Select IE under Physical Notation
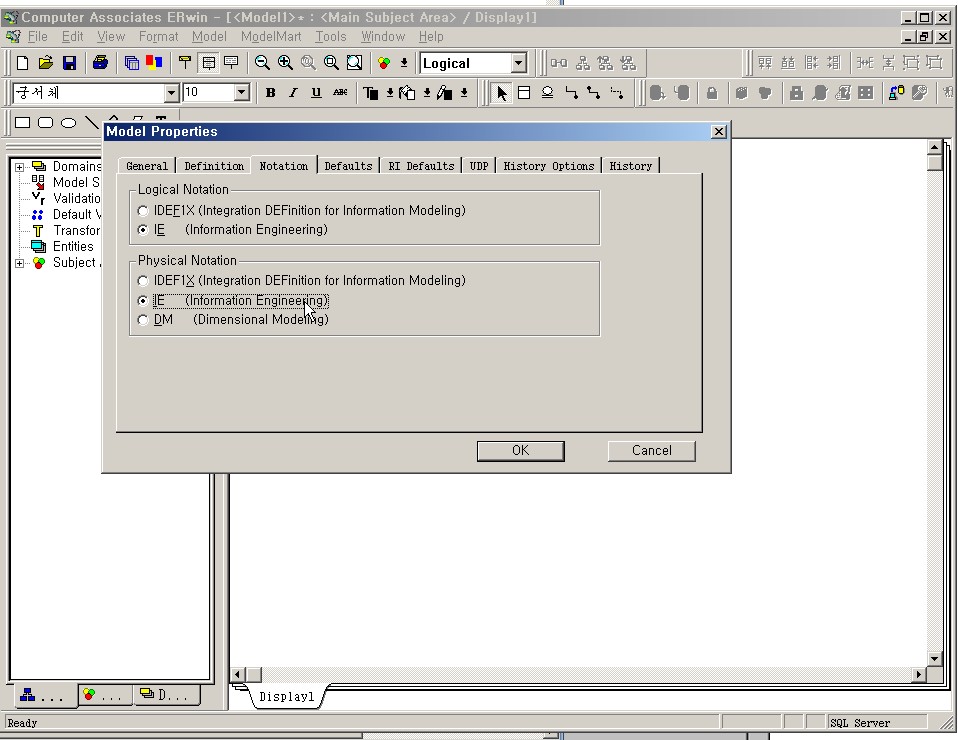Screen dimensions: 958x740 (x=143, y=301)
